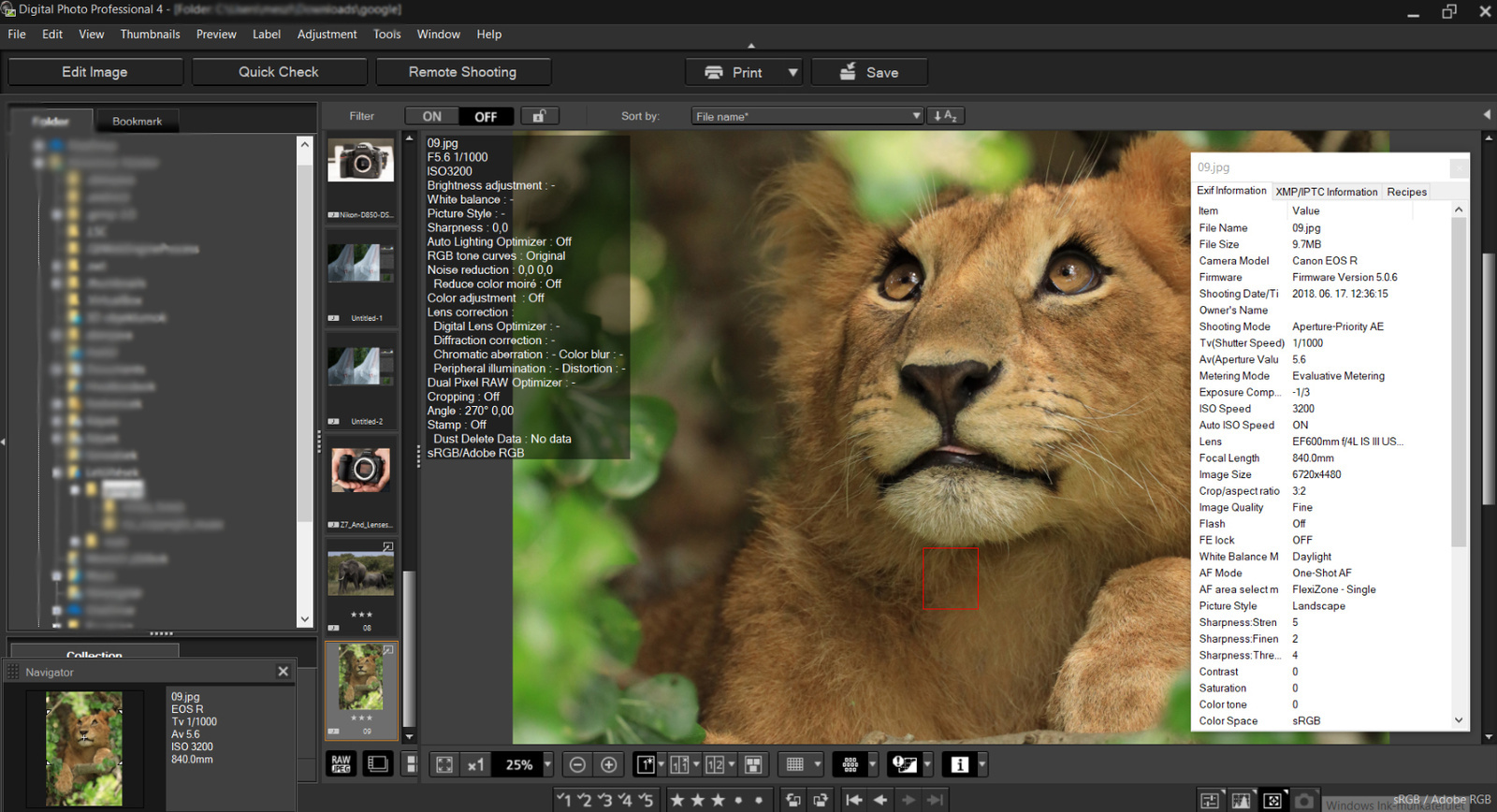Viewport: 1497px width, 812px height.
Task: Zoom in with the plus magnifier
Action: 609,764
